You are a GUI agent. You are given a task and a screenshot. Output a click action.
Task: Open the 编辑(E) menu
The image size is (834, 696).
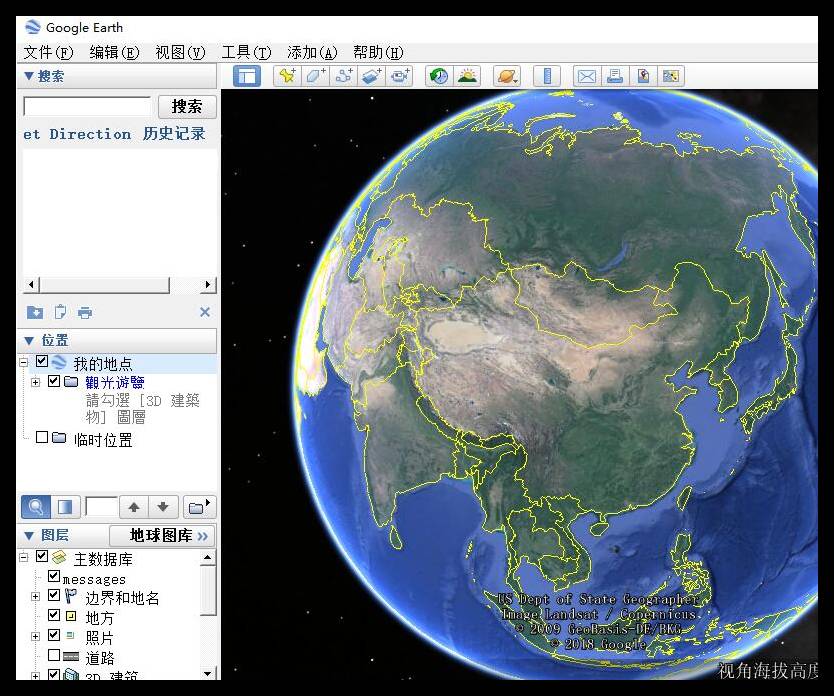click(x=114, y=53)
